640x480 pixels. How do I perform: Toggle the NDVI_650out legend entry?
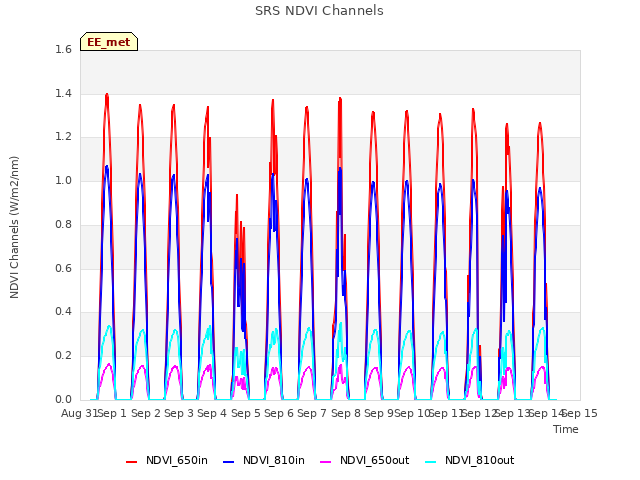tap(364, 460)
